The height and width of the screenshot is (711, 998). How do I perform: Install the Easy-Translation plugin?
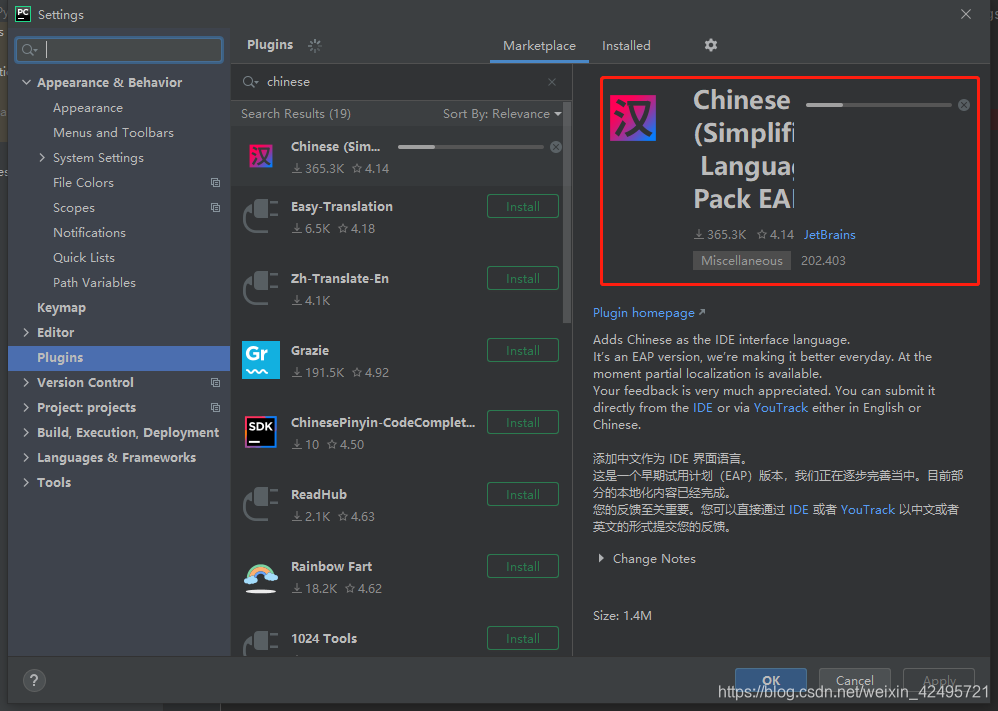(523, 206)
